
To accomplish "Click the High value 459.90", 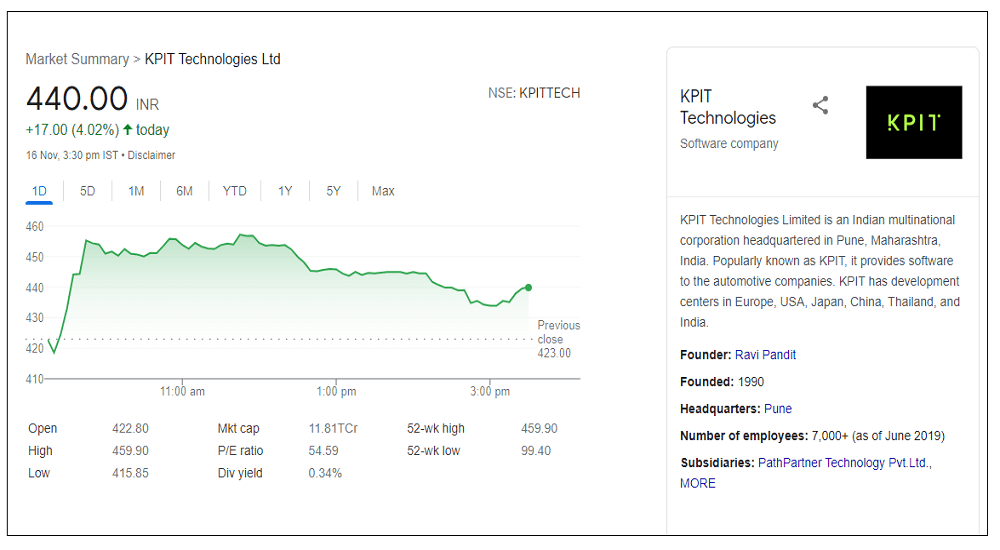I will point(130,450).
